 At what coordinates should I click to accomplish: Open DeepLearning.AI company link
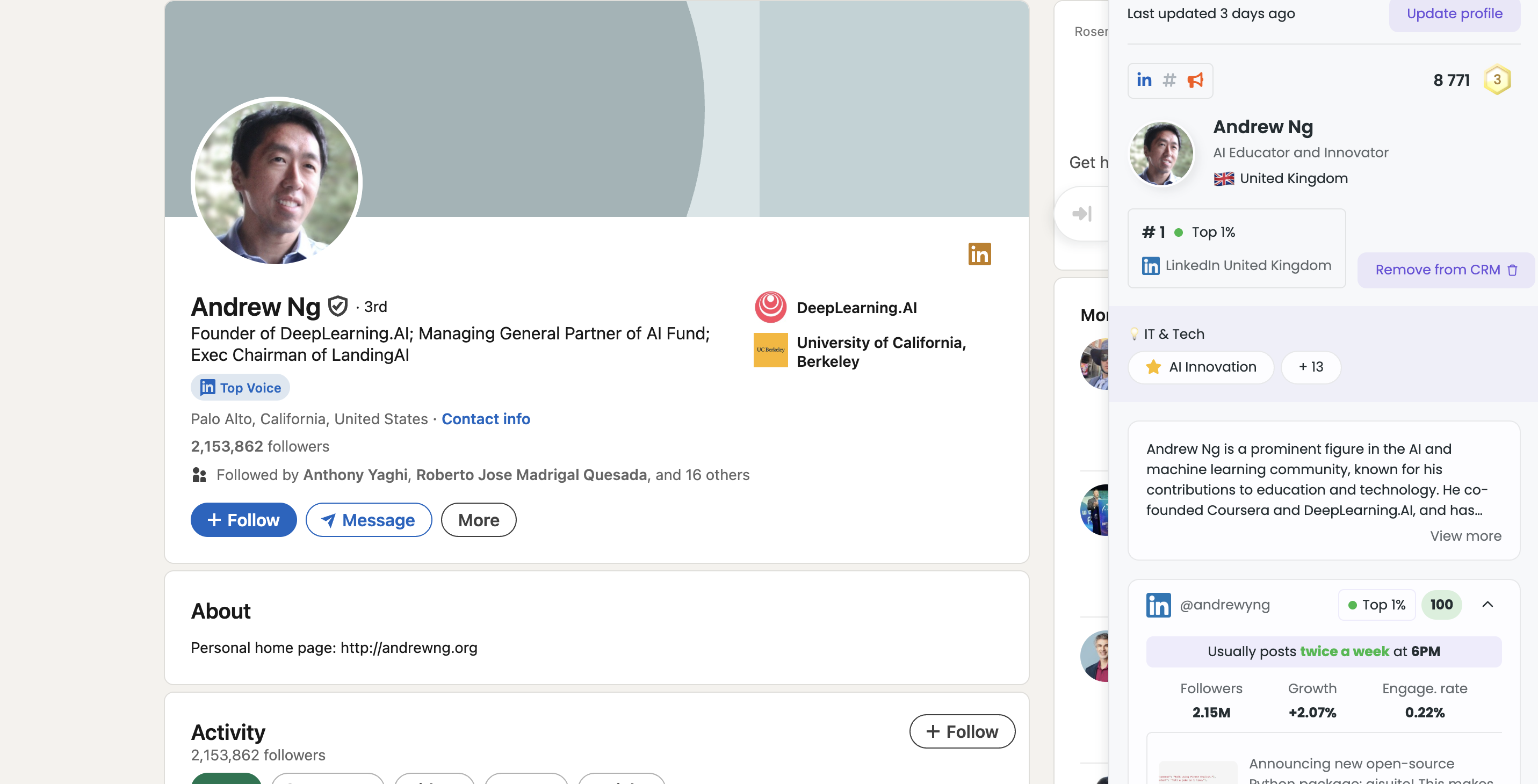(856, 307)
